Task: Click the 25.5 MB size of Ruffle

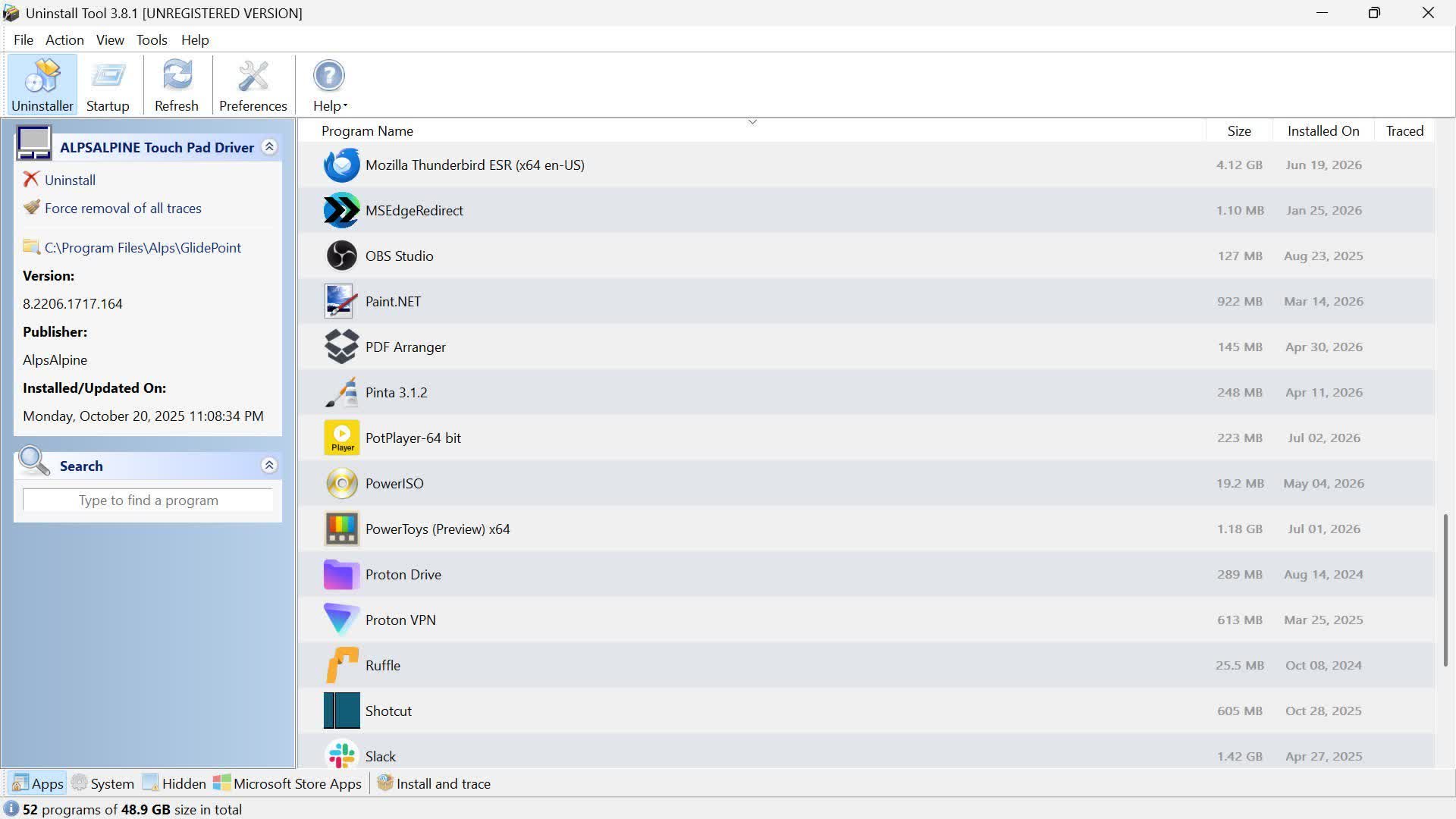Action: [x=1239, y=665]
